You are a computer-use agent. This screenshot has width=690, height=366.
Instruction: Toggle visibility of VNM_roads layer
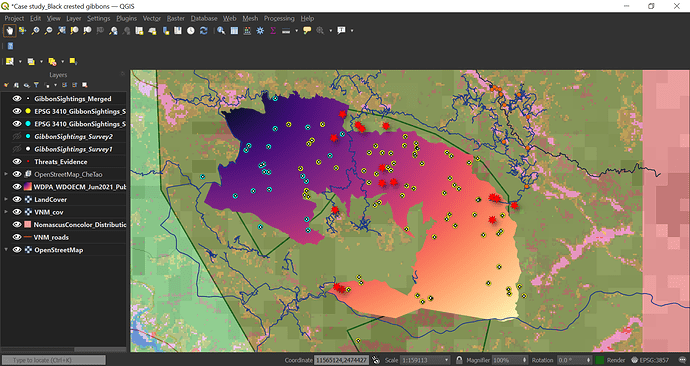(17, 237)
